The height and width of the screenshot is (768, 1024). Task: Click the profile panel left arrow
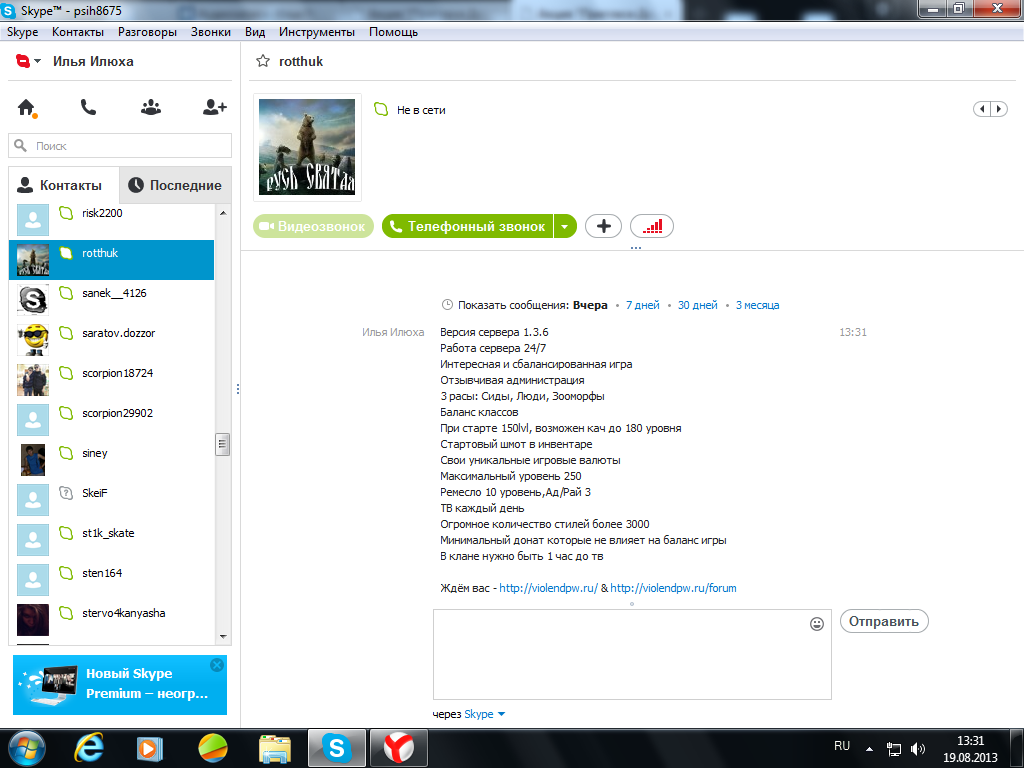tap(982, 109)
